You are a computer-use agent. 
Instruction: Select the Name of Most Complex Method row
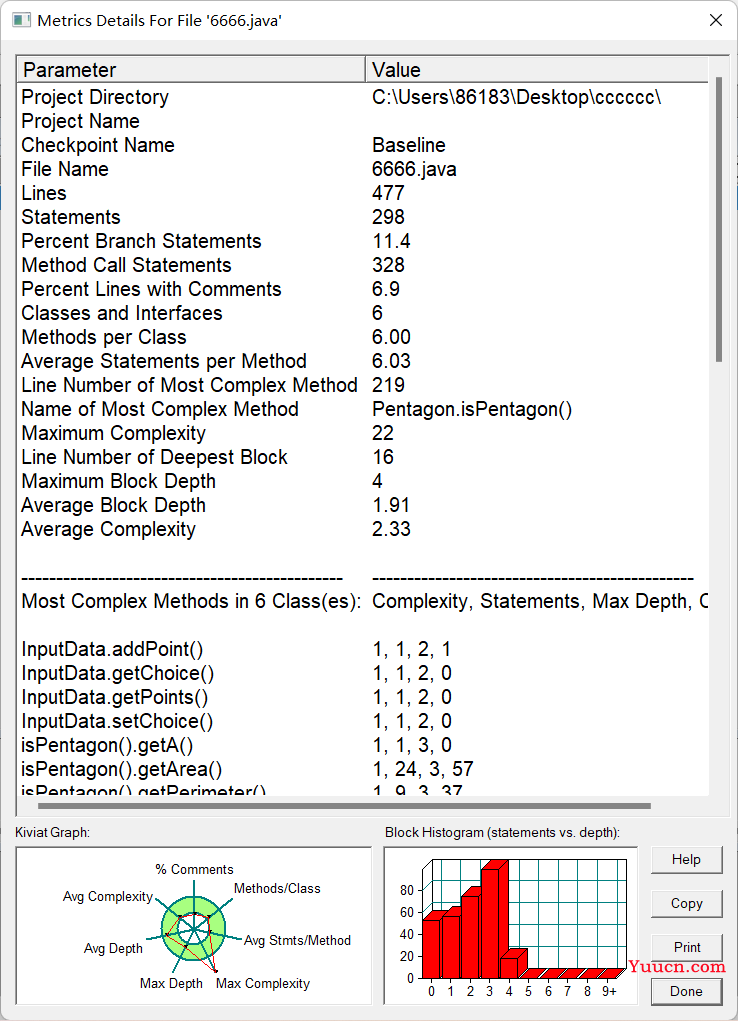point(363,409)
